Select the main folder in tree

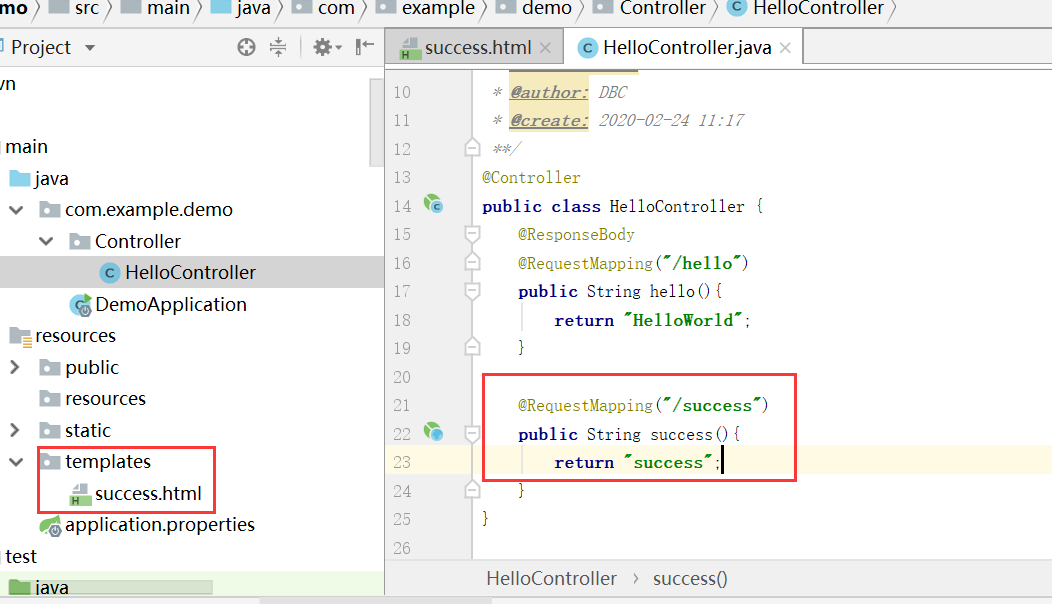pos(26,146)
